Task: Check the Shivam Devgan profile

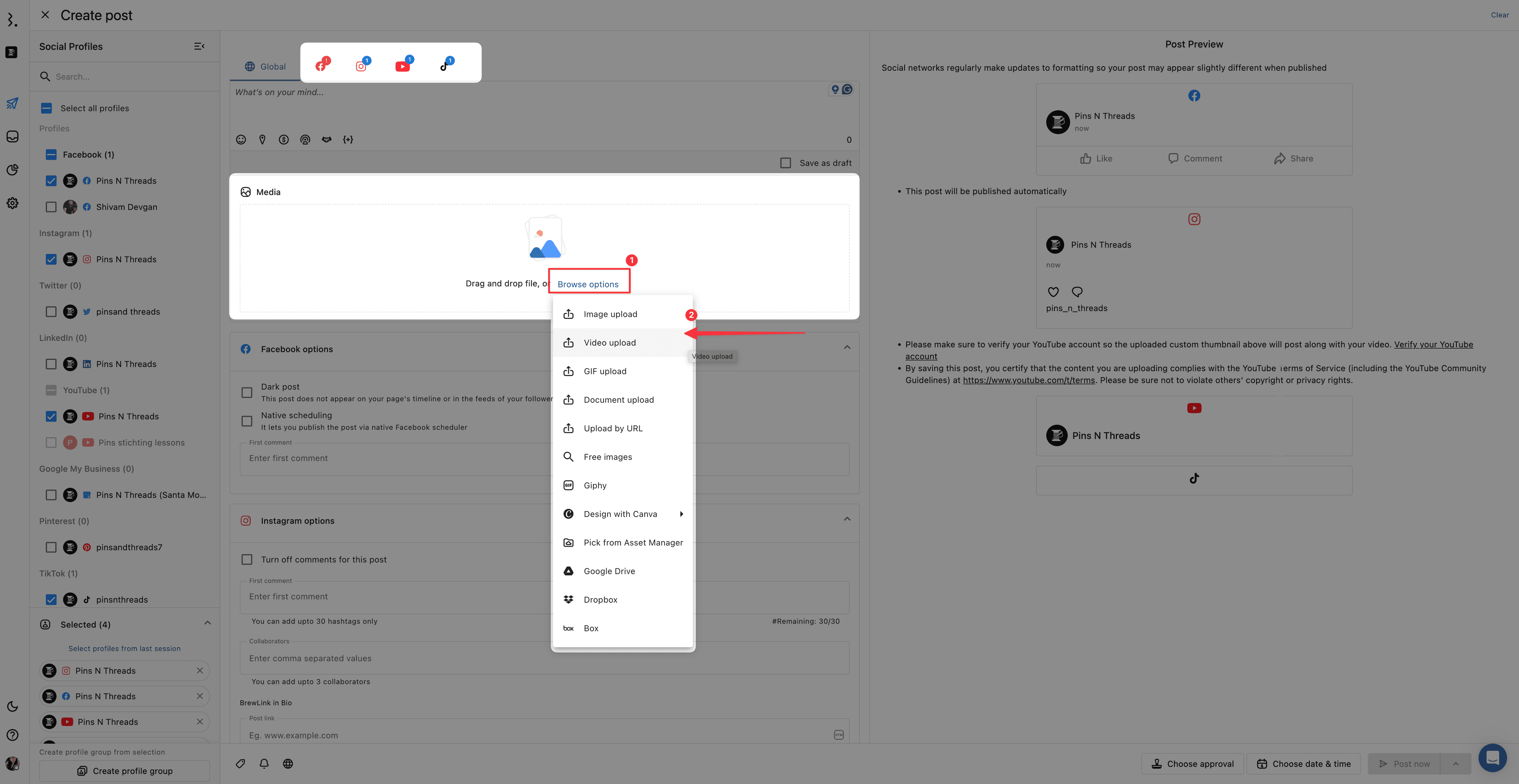Action: [x=51, y=207]
